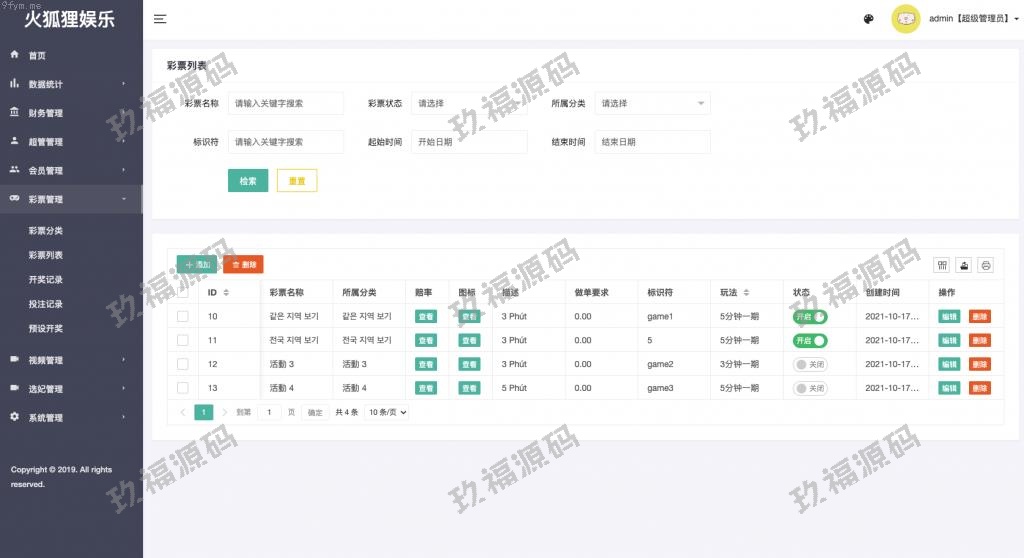
Task: Open the theme color palette icon
Action: coord(868,19)
